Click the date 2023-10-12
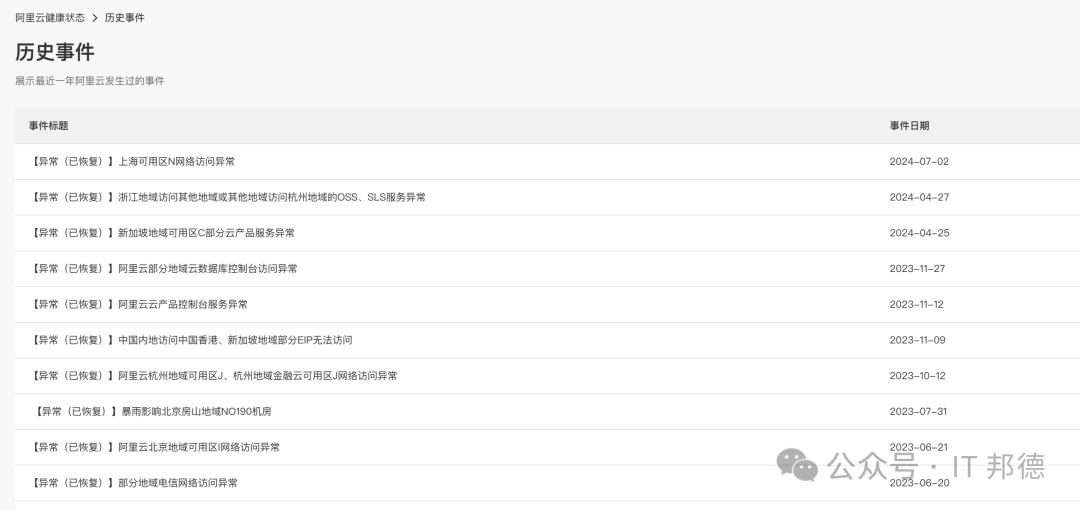Viewport: 1080px width, 510px height. pyautogui.click(x=917, y=376)
